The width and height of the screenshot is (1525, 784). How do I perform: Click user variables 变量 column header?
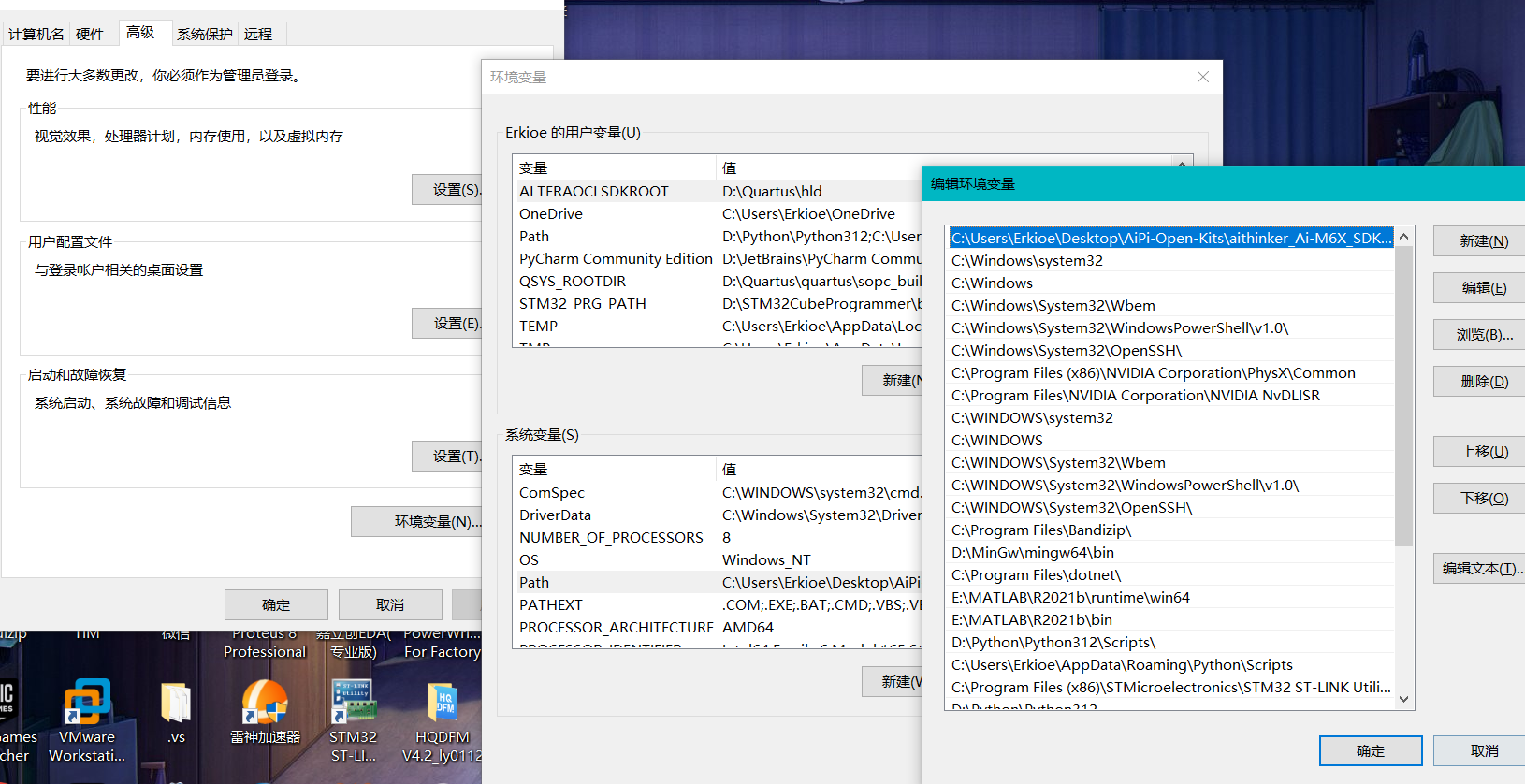coord(615,168)
